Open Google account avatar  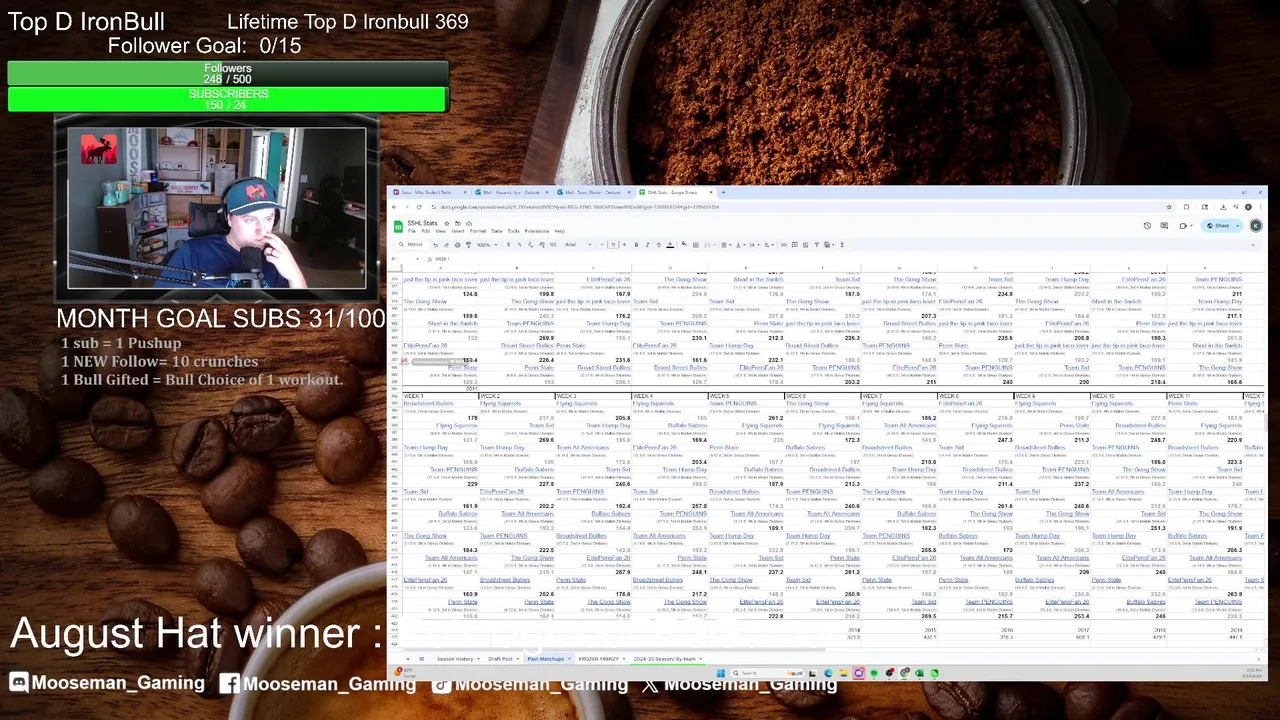pyautogui.click(x=1256, y=226)
